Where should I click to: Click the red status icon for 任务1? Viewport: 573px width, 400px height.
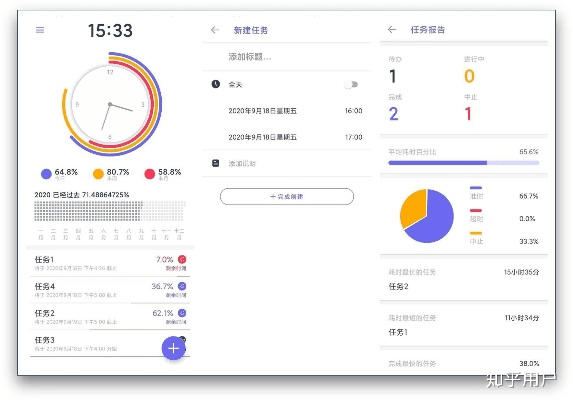[x=182, y=259]
